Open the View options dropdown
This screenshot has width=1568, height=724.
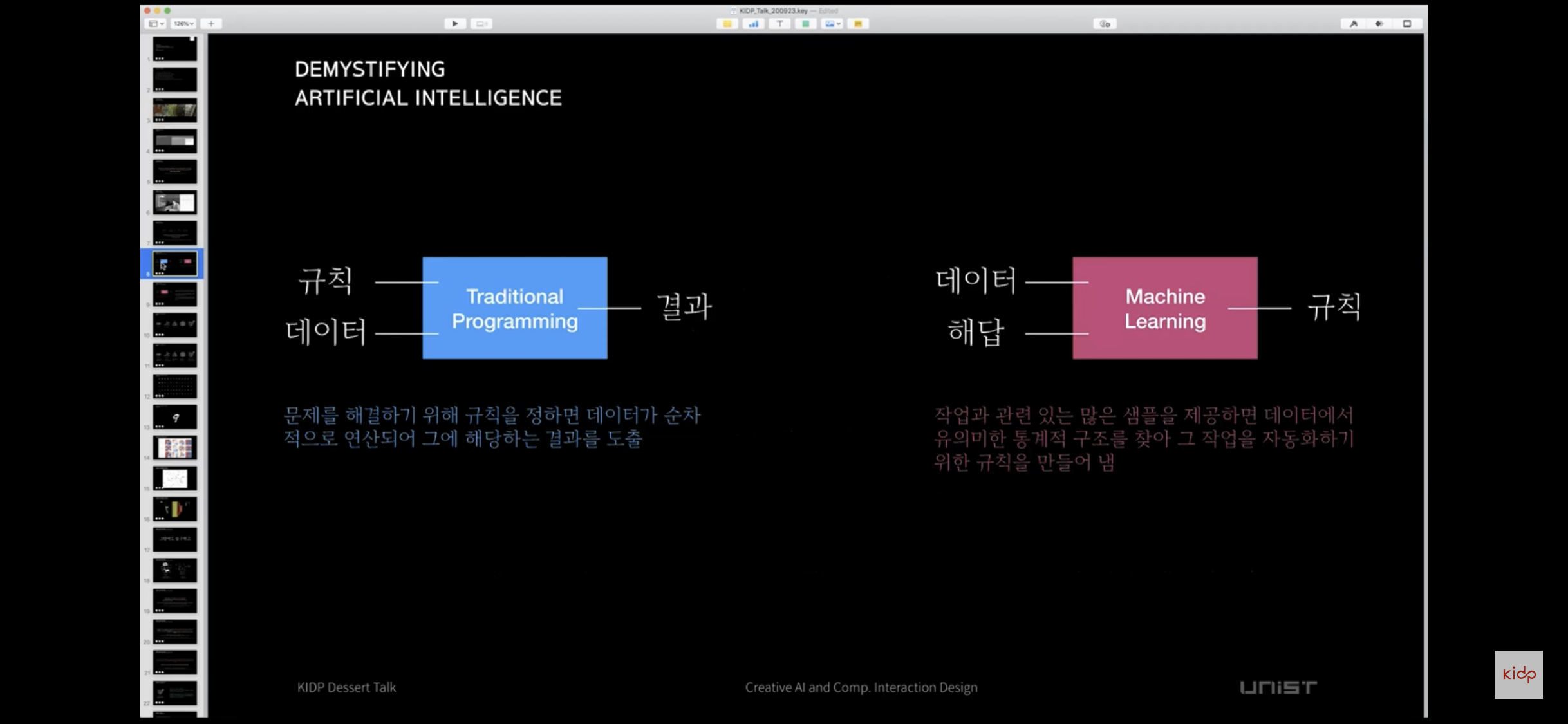156,24
